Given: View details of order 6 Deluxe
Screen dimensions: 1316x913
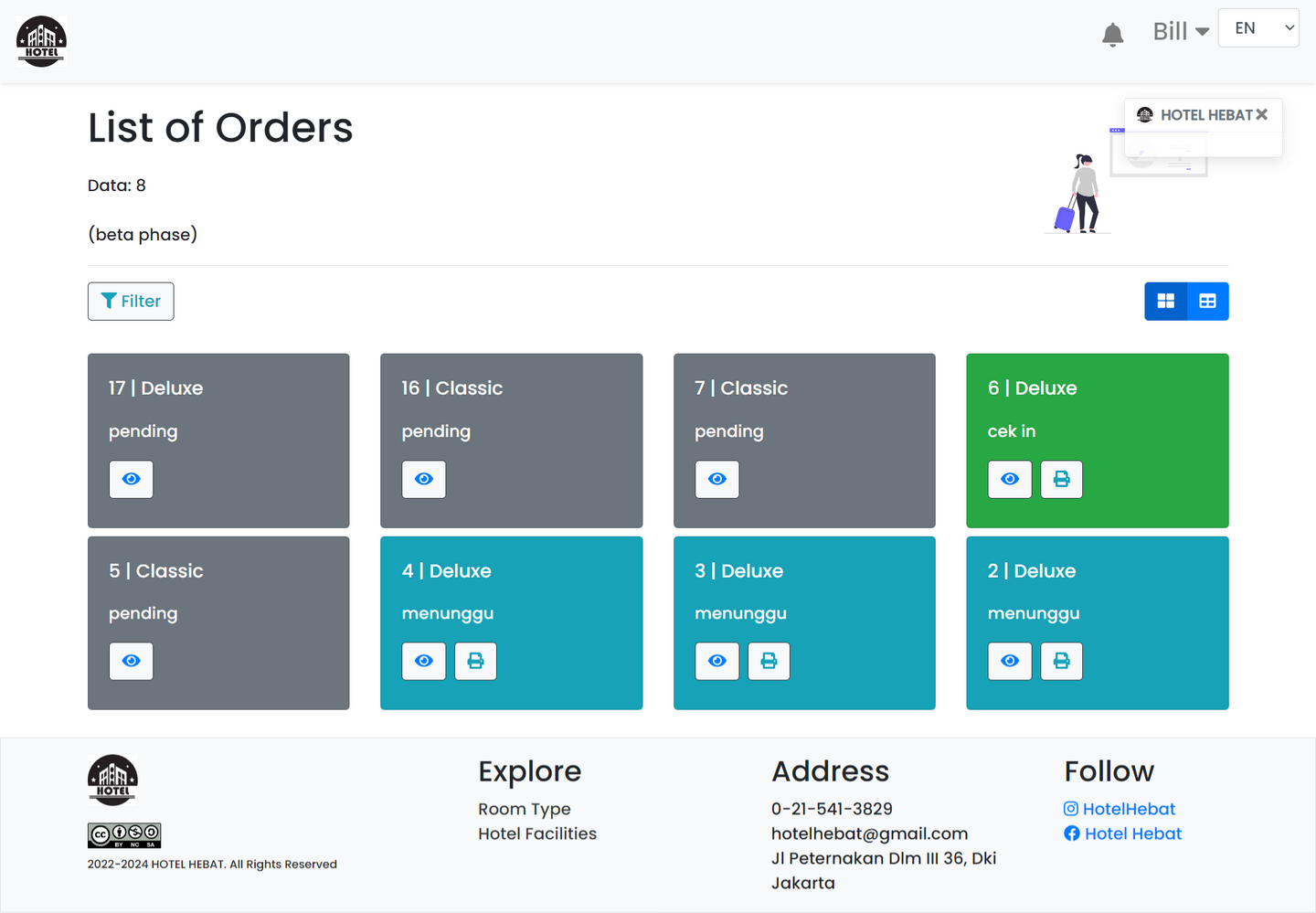Looking at the screenshot, I should (1010, 479).
